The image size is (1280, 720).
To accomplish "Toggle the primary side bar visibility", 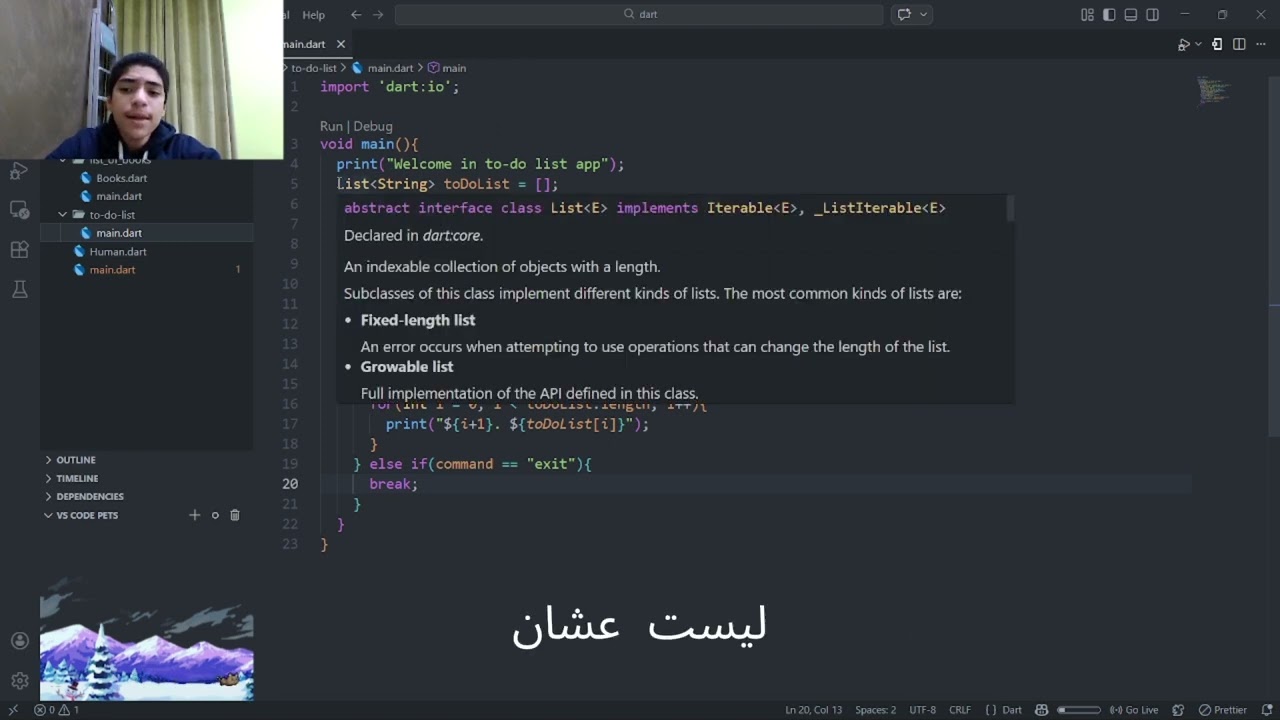I will [1109, 14].
